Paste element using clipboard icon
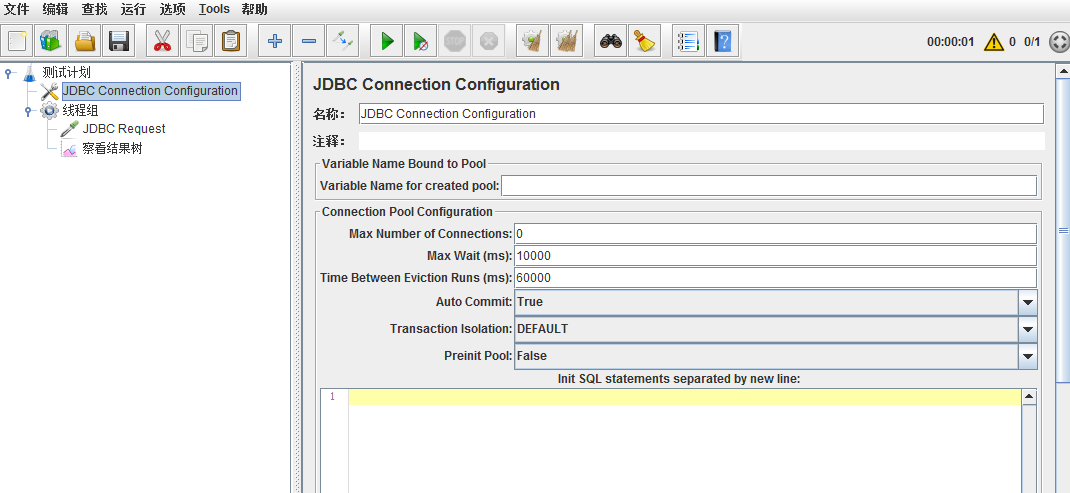Screen dimensions: 1070x493 (231, 42)
